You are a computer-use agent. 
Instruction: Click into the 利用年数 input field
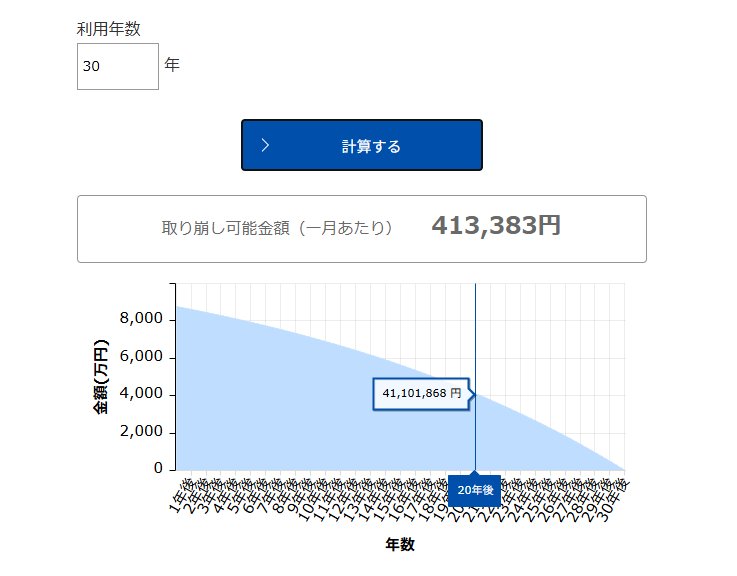point(117,66)
